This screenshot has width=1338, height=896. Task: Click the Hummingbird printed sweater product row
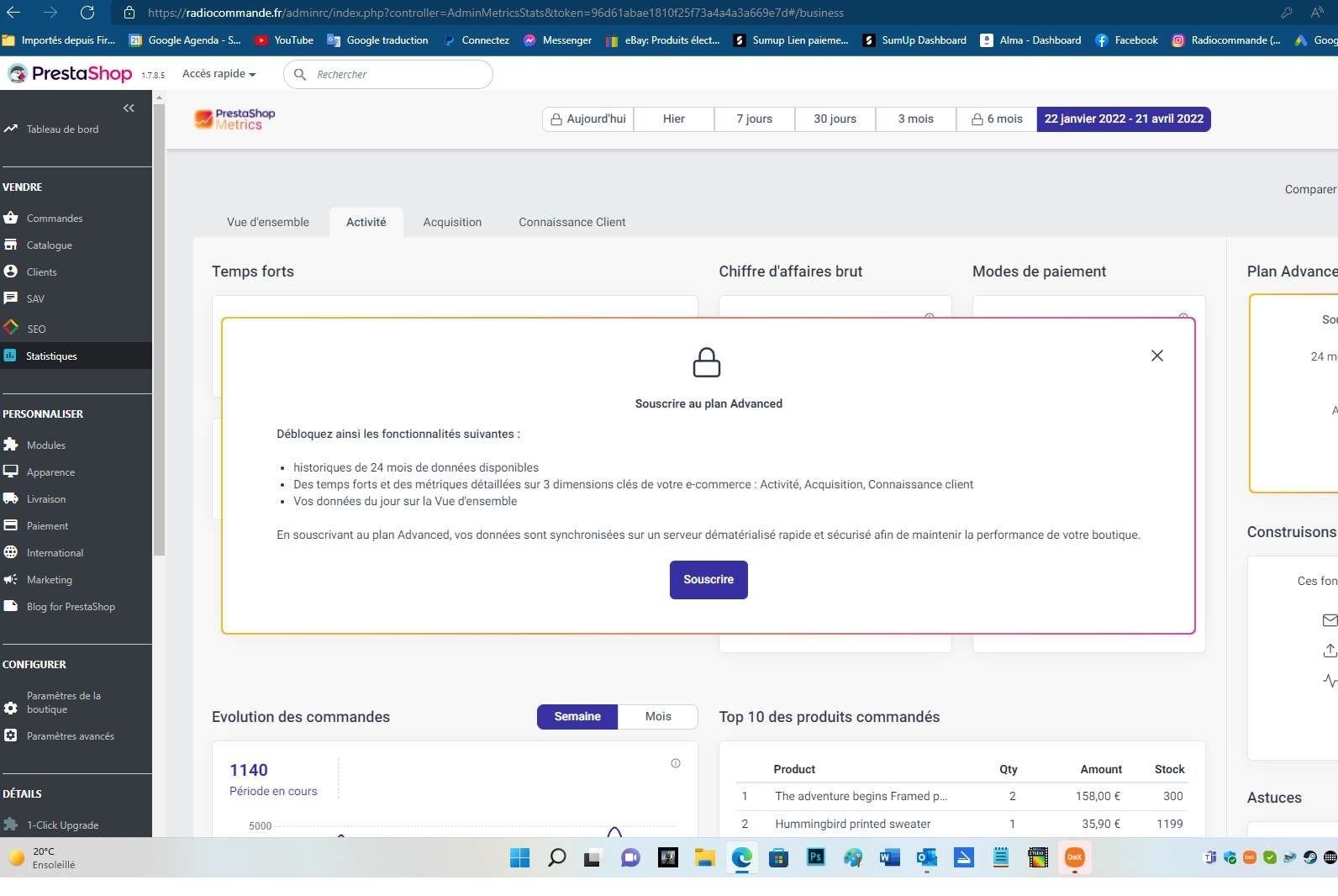(x=961, y=824)
